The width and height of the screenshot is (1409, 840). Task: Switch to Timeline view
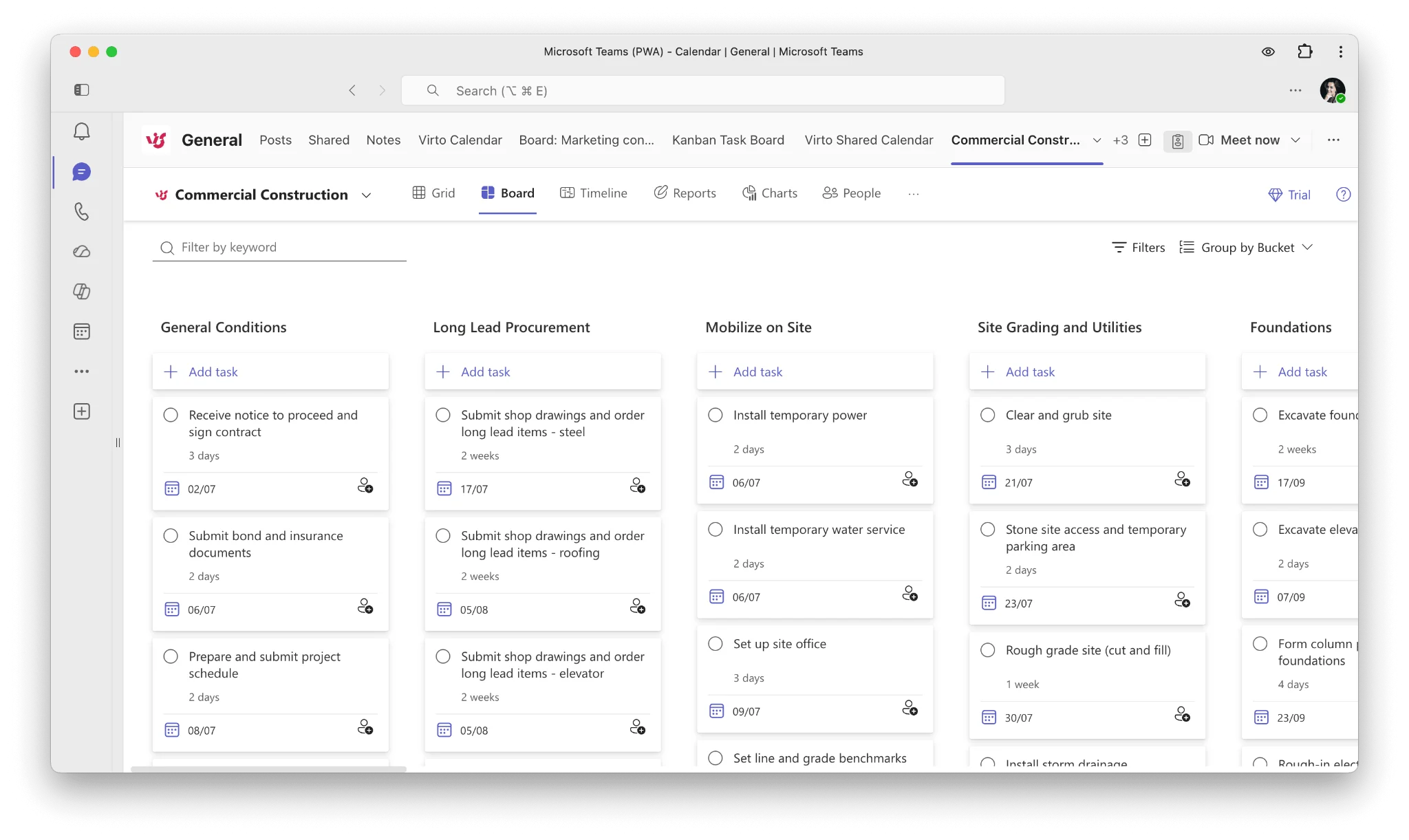593,193
